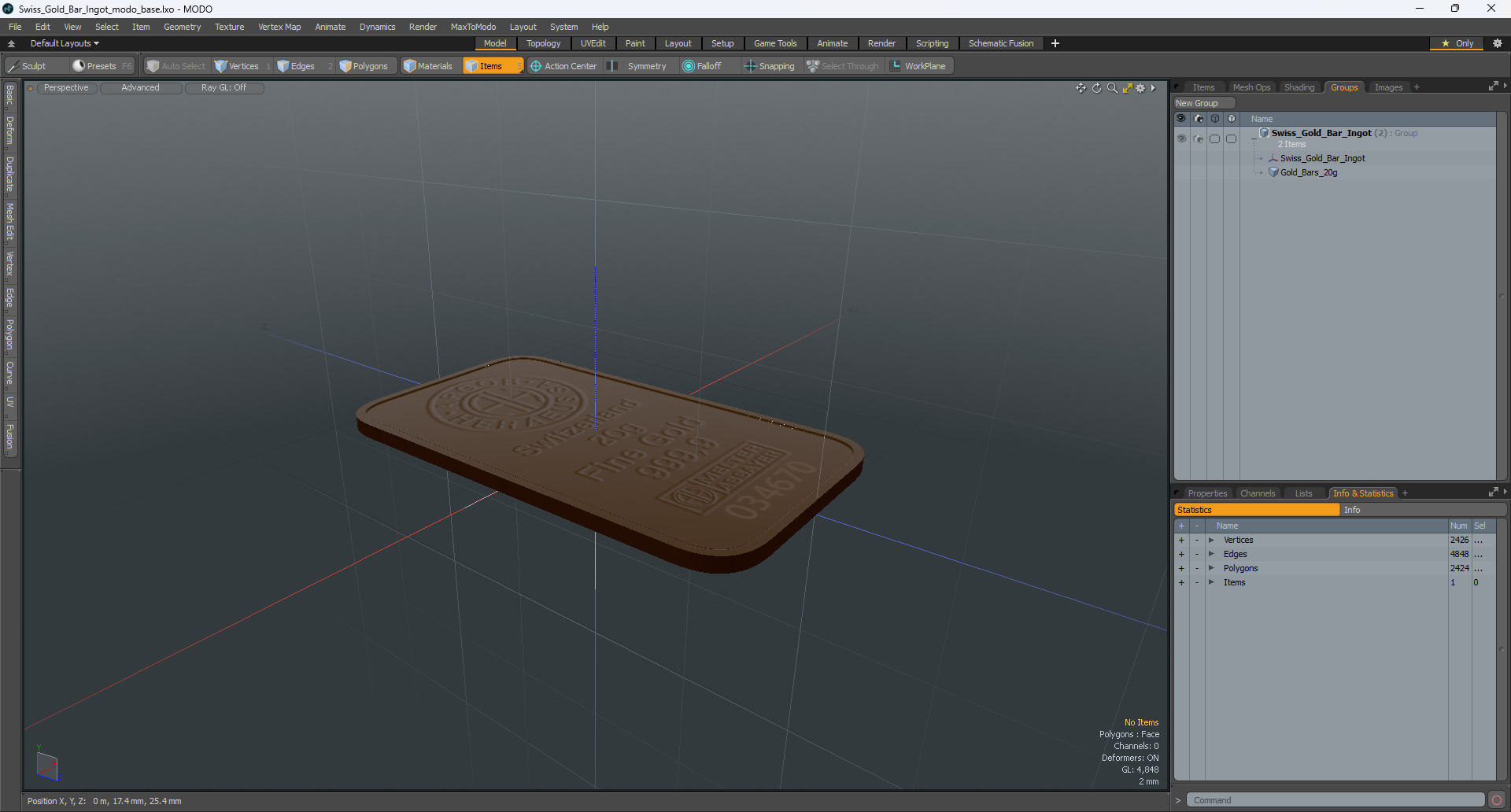Click the record button beside Command field
Image resolution: width=1511 pixels, height=812 pixels.
1497,800
